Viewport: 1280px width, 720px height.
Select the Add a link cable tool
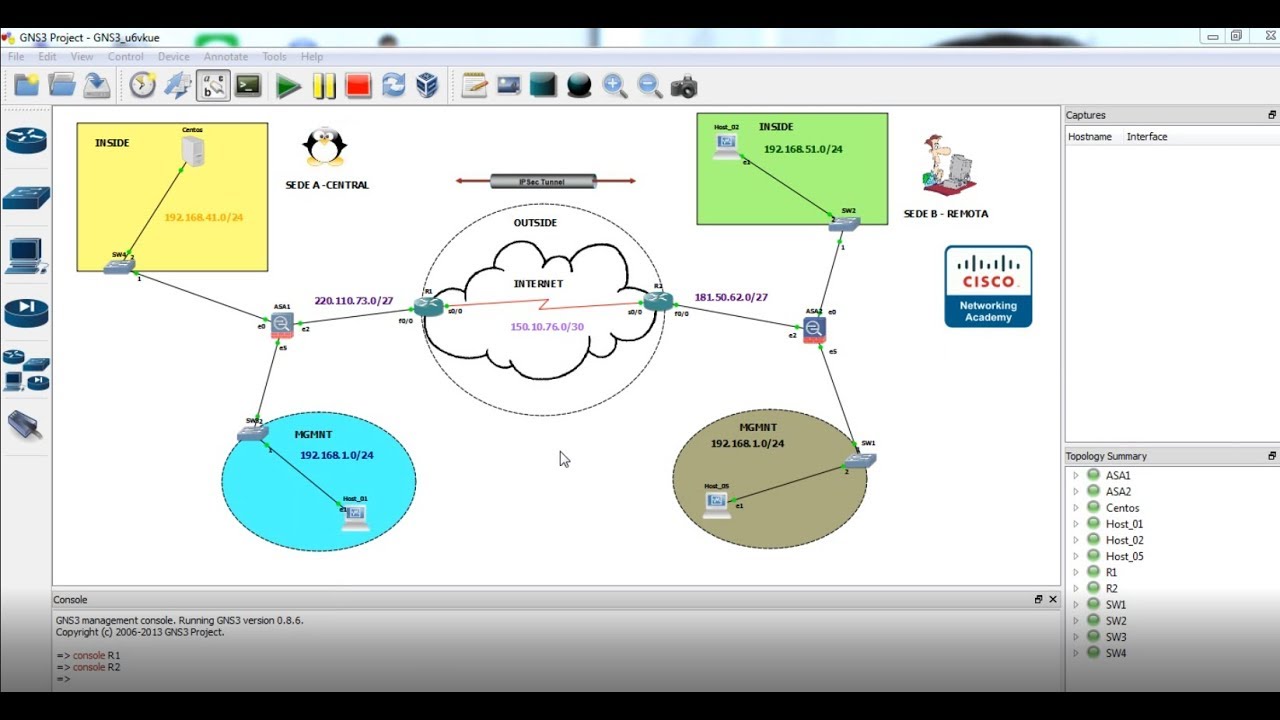point(26,427)
